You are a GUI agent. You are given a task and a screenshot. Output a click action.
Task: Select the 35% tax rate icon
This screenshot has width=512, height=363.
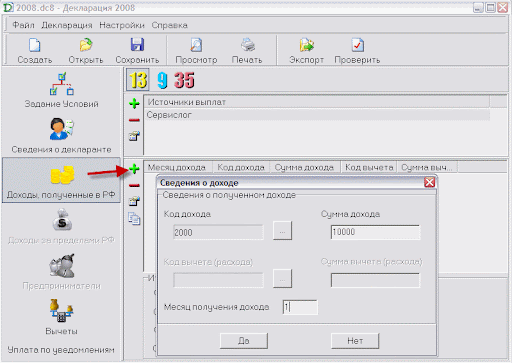click(x=184, y=80)
